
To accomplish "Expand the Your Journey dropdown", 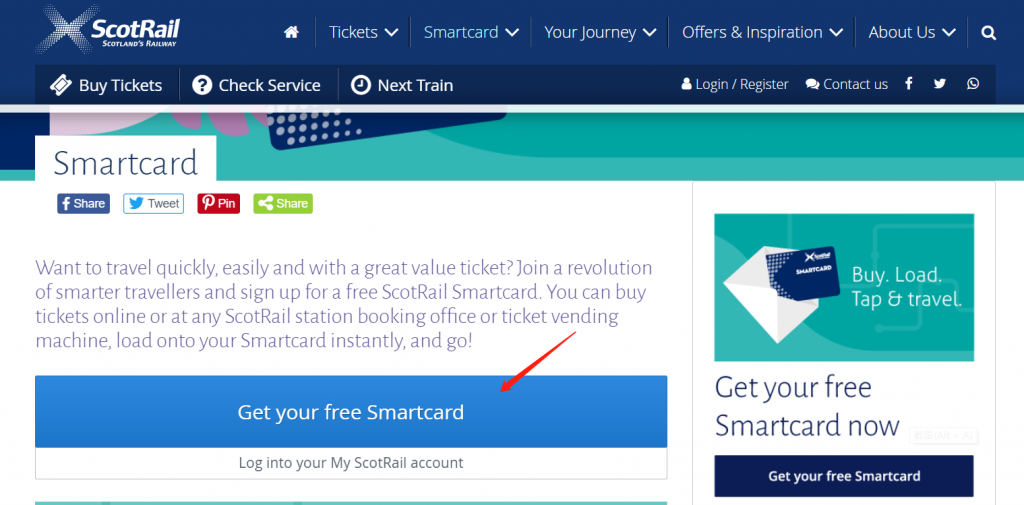I will [x=600, y=32].
